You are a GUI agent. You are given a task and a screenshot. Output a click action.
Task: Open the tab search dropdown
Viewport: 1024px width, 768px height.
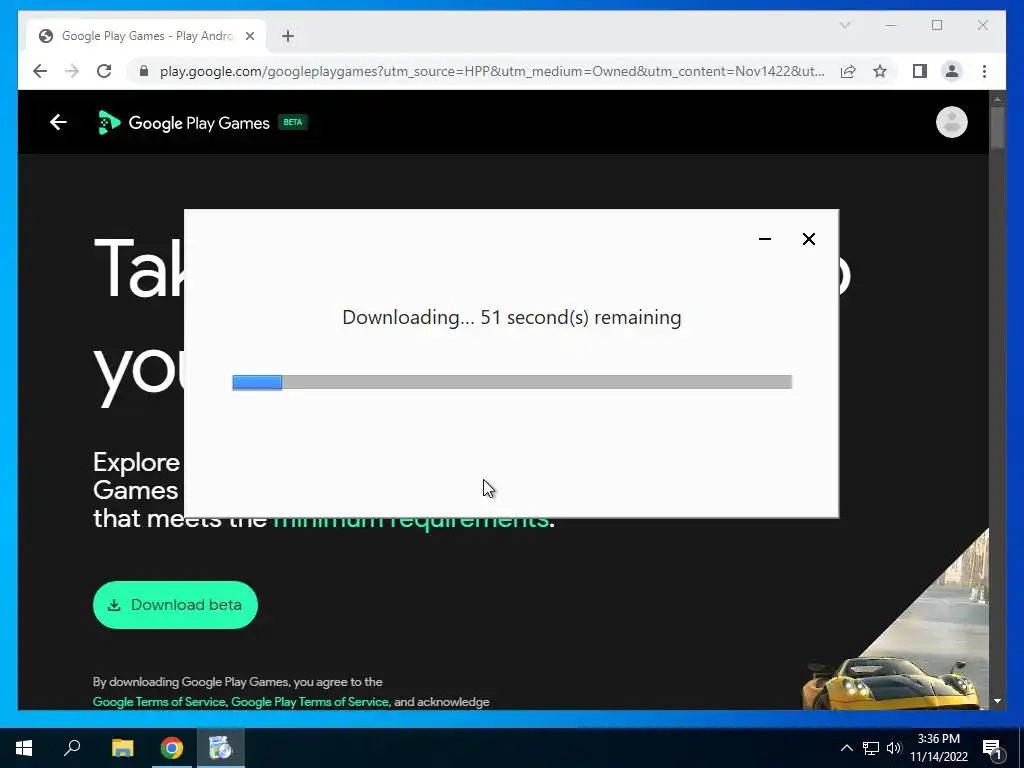(844, 25)
